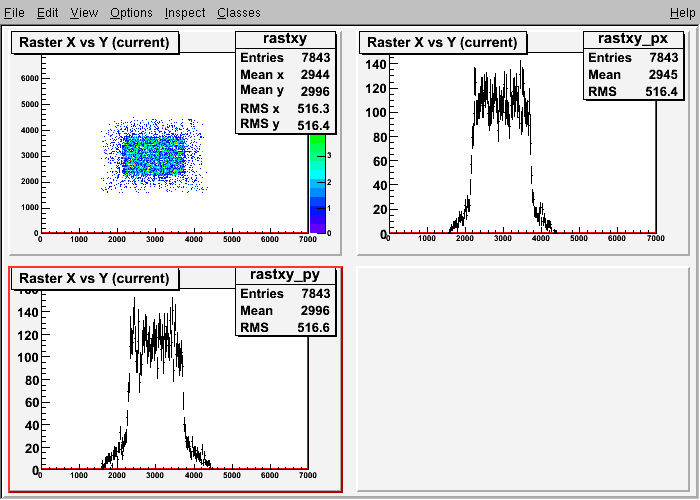
Task: Click 'Mean x 2944' in rastxy stats
Action: pyautogui.click(x=285, y=75)
